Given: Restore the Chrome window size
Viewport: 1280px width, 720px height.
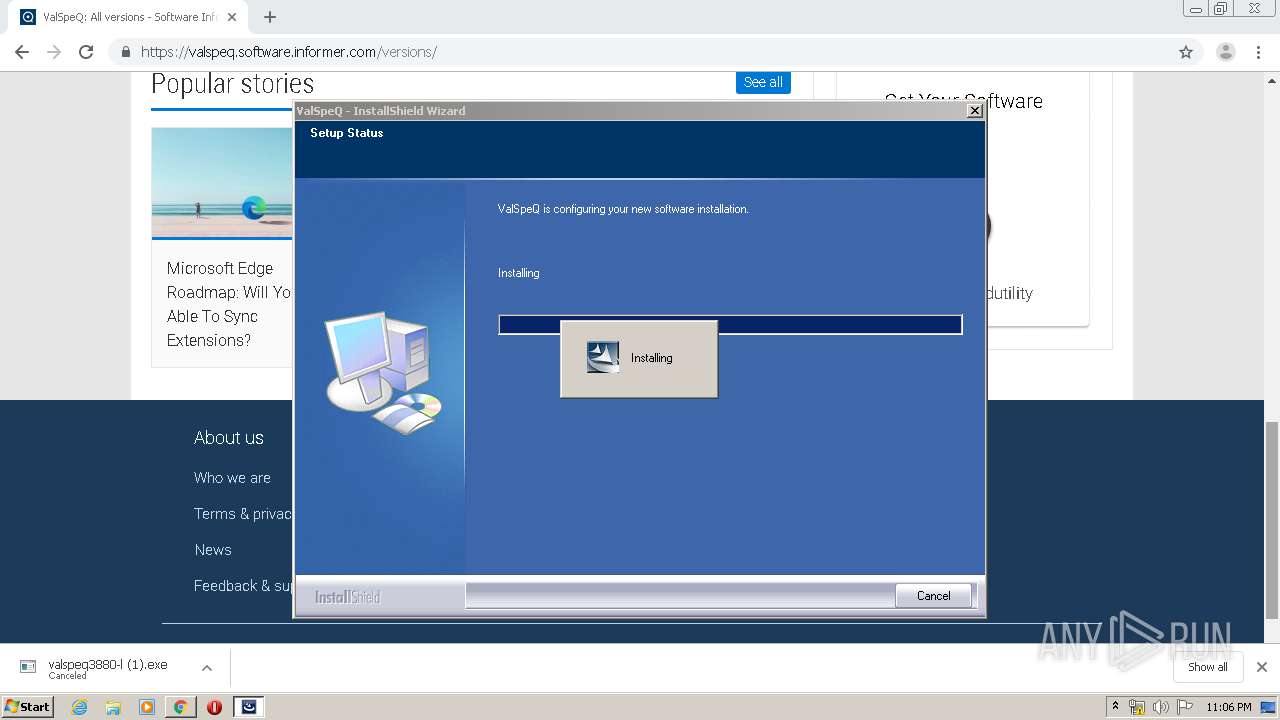Looking at the screenshot, I should [x=1221, y=9].
